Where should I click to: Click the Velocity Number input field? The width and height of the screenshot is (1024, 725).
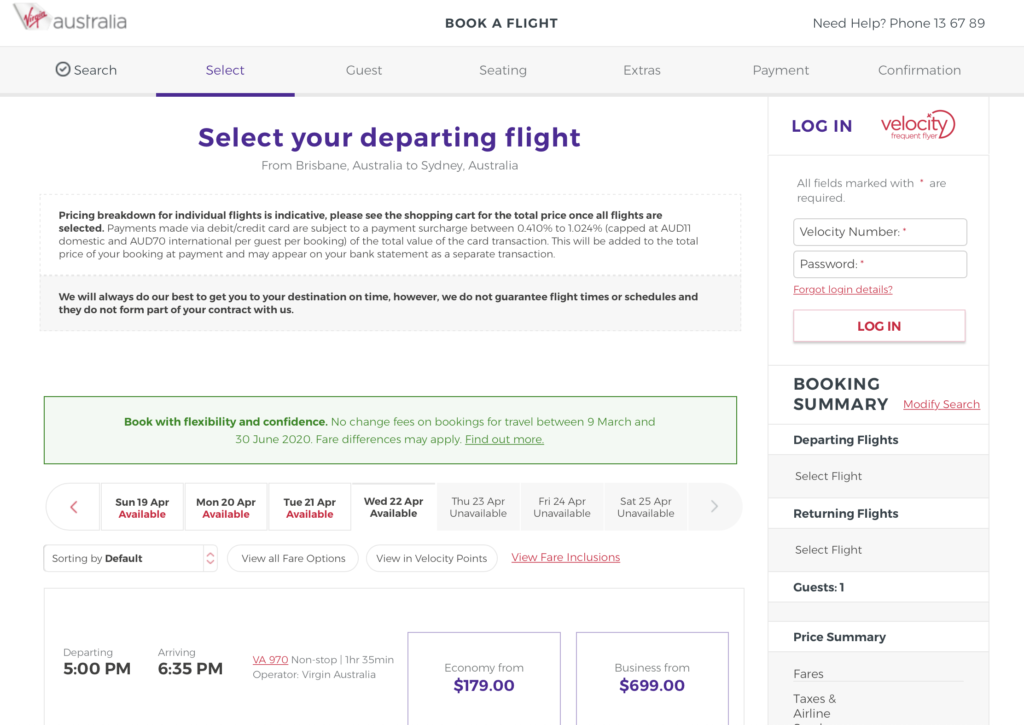point(880,232)
